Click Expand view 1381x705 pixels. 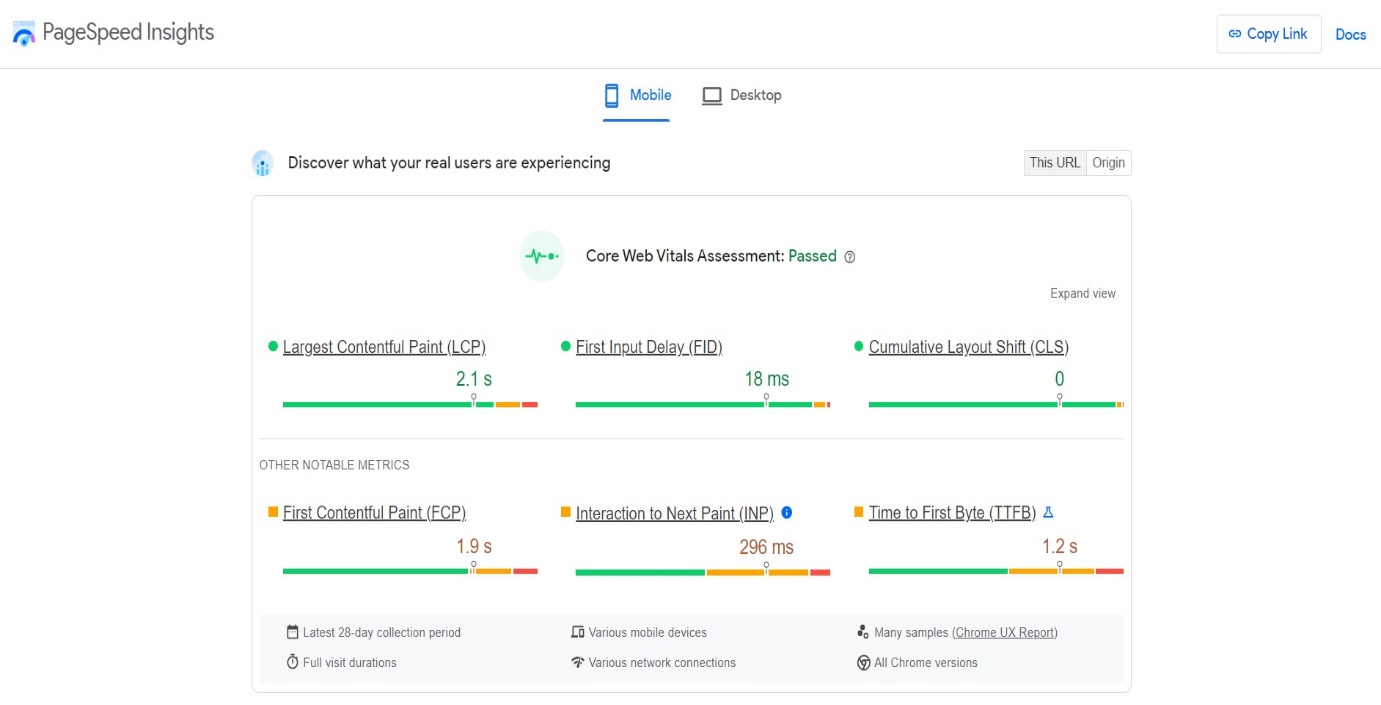pos(1083,293)
